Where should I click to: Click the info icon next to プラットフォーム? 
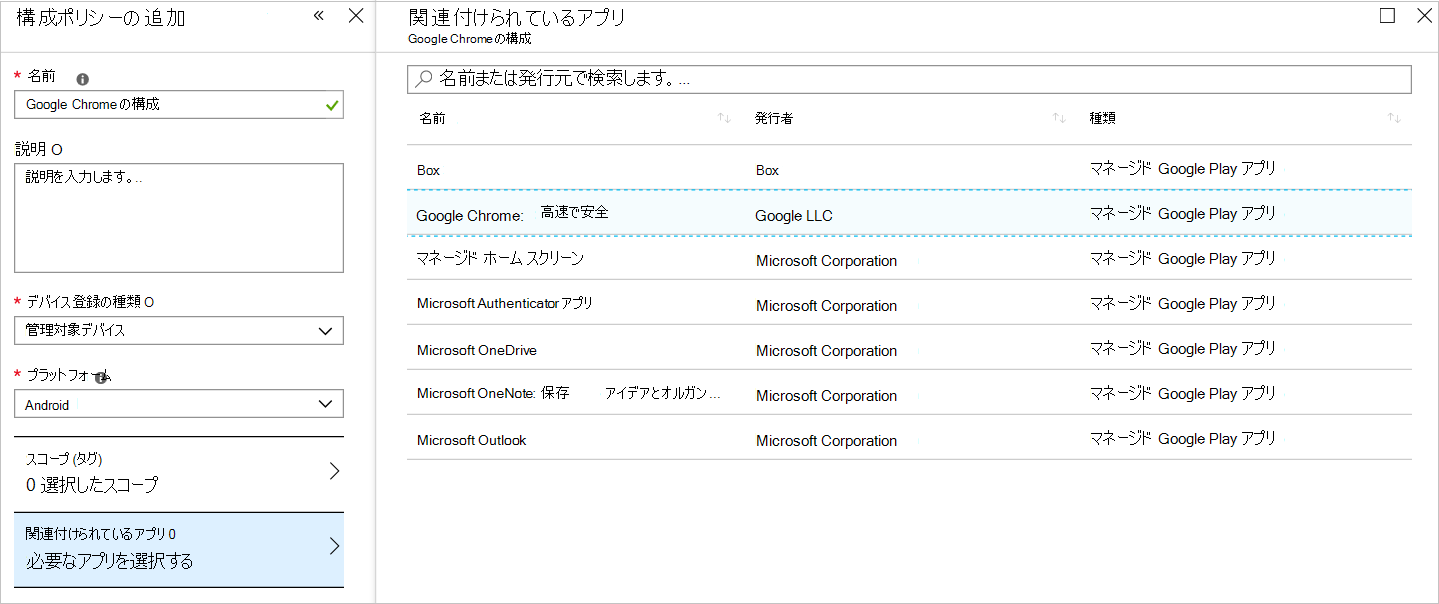pyautogui.click(x=101, y=377)
